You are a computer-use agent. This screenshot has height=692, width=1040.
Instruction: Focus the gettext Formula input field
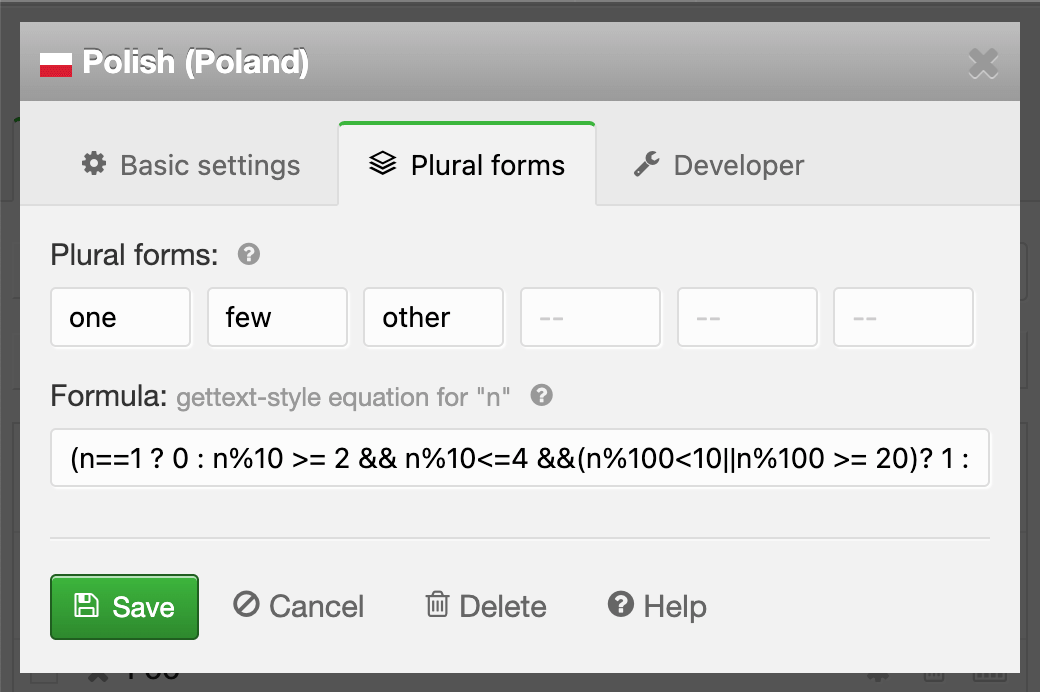(520, 459)
